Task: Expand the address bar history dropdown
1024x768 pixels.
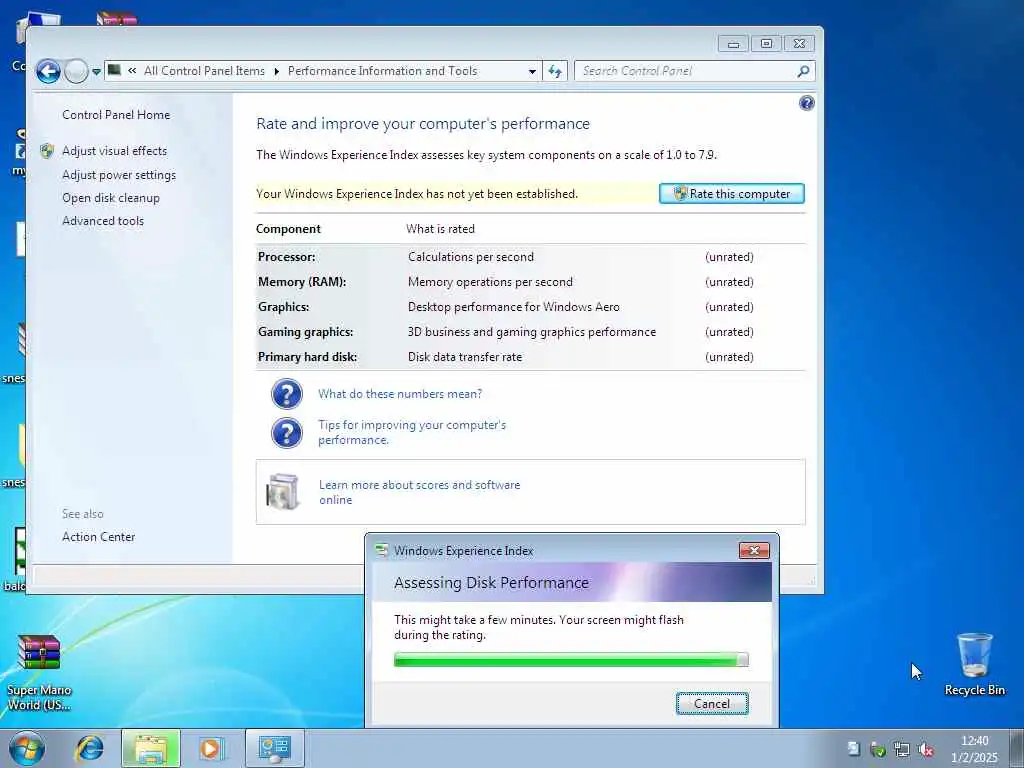Action: 532,71
